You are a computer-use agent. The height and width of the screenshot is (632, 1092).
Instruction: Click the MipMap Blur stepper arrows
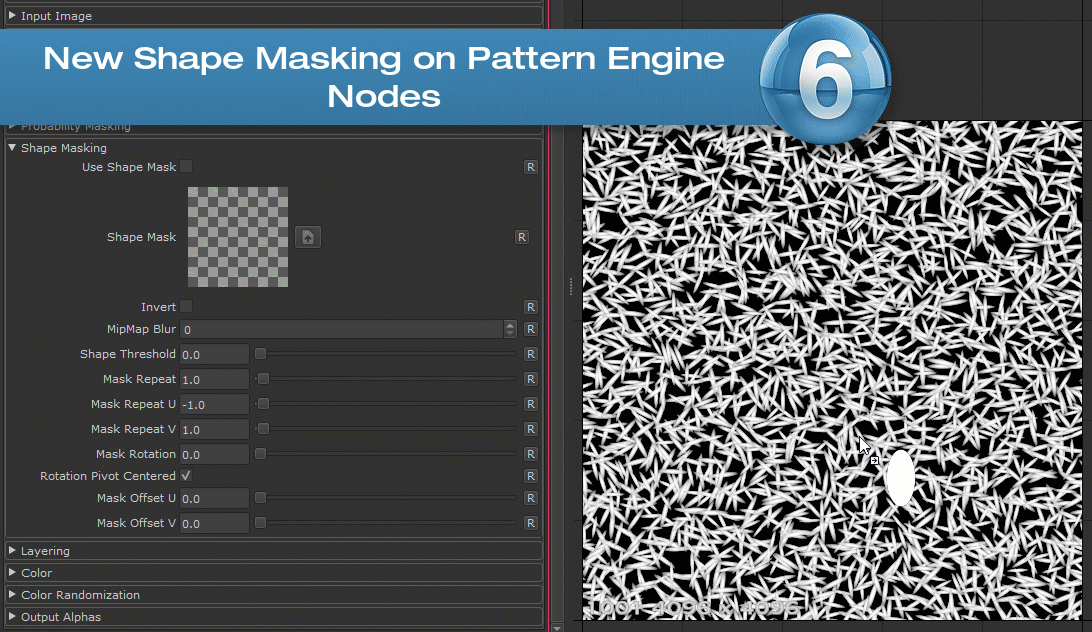[x=510, y=329]
